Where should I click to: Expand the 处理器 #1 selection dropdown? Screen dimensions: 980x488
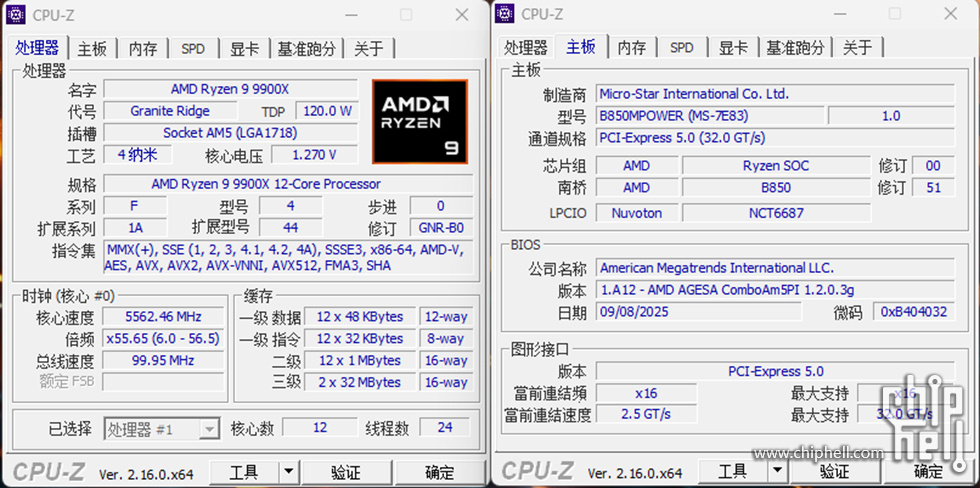pyautogui.click(x=209, y=429)
